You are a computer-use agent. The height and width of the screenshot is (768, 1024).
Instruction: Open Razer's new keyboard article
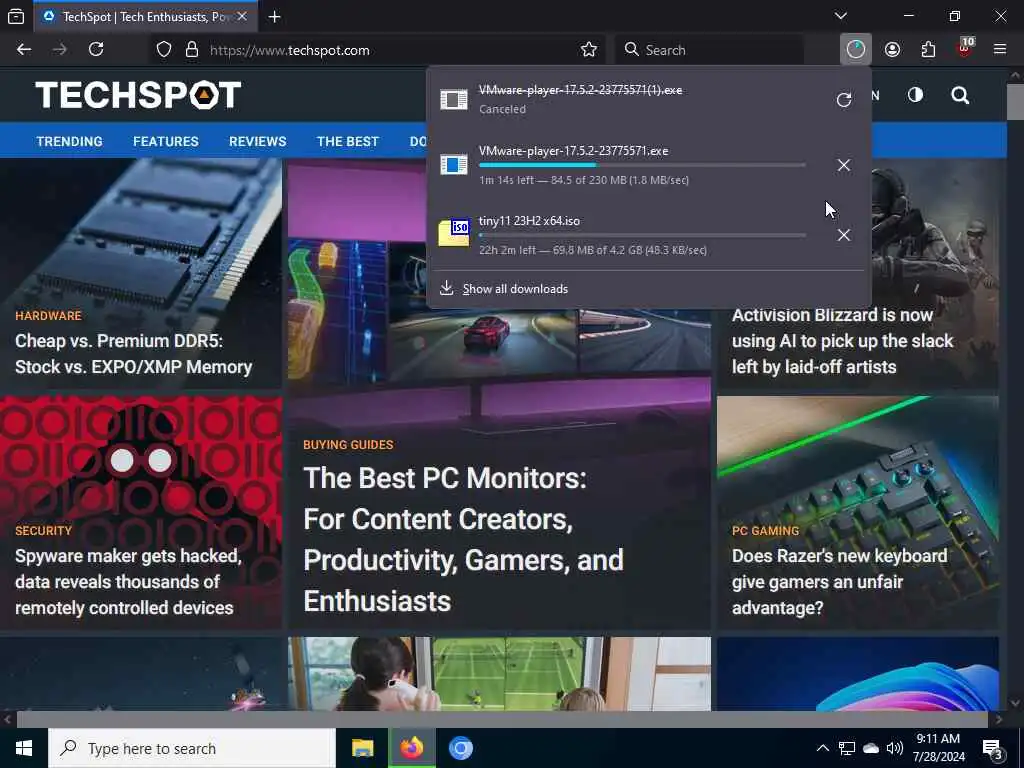(x=839, y=582)
